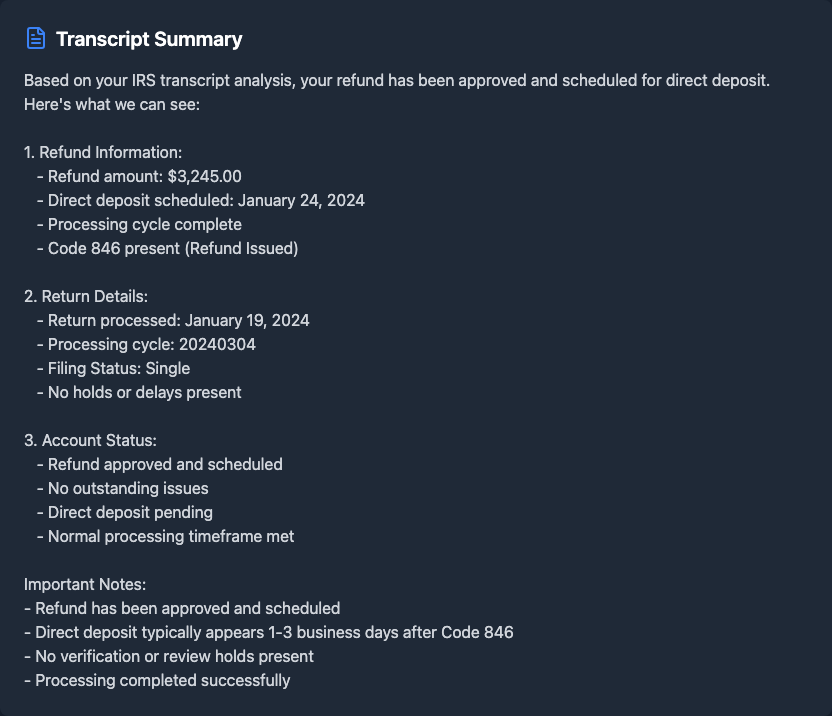Select the Normal processing timeframe met line
The image size is (832, 716).
(x=171, y=536)
